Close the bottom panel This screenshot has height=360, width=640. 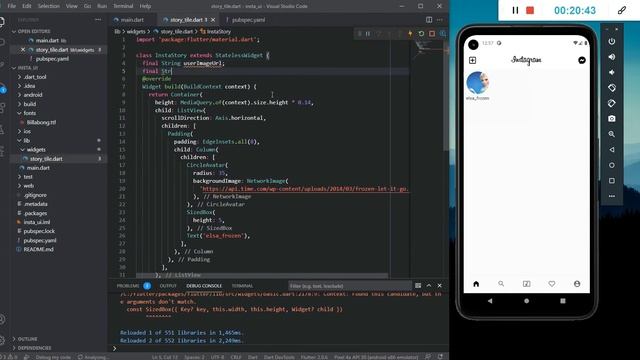440,286
